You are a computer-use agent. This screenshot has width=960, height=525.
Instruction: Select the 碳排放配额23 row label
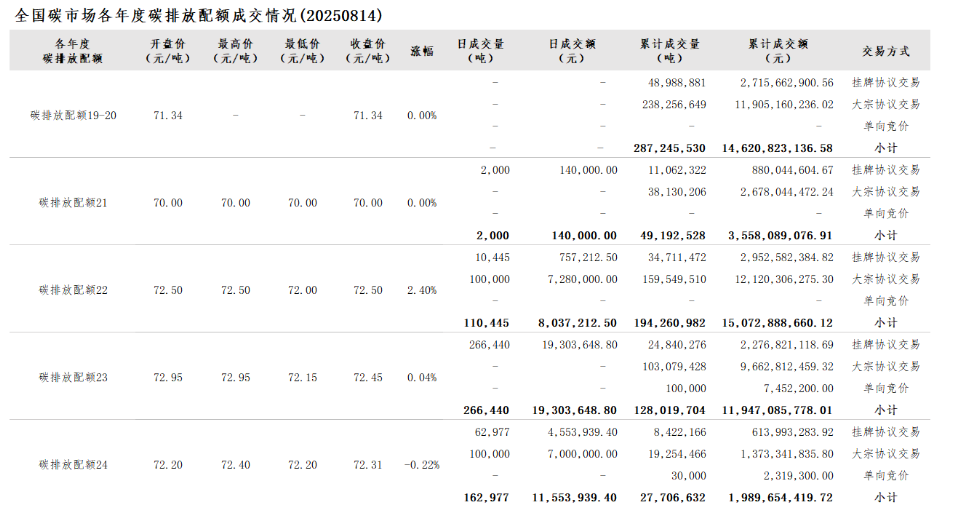click(x=74, y=377)
